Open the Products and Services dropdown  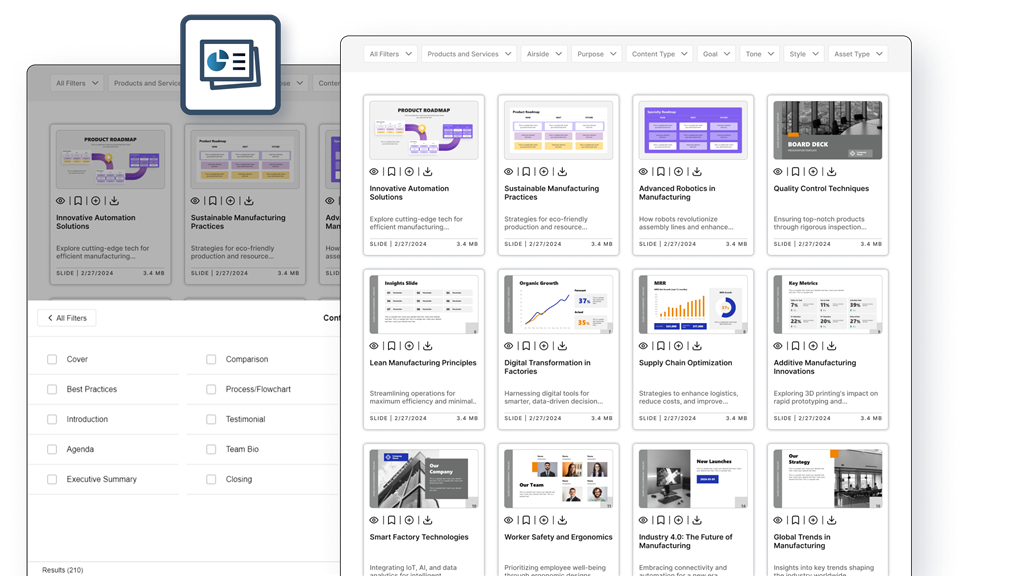click(x=468, y=54)
